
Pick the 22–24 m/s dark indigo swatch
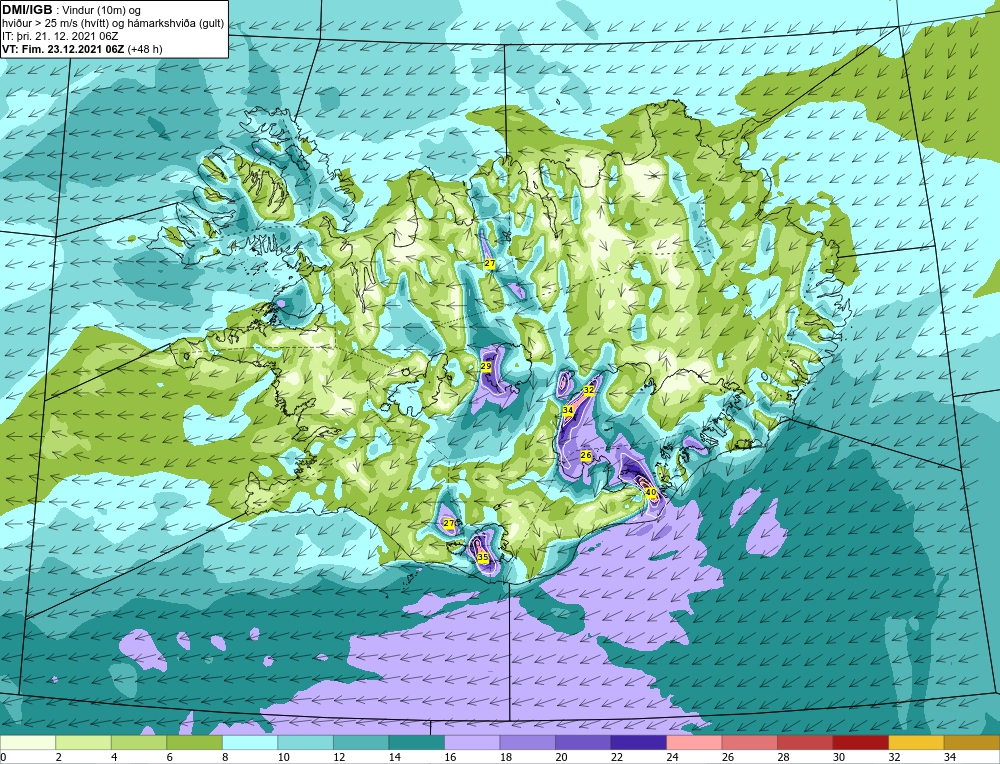pos(638,743)
